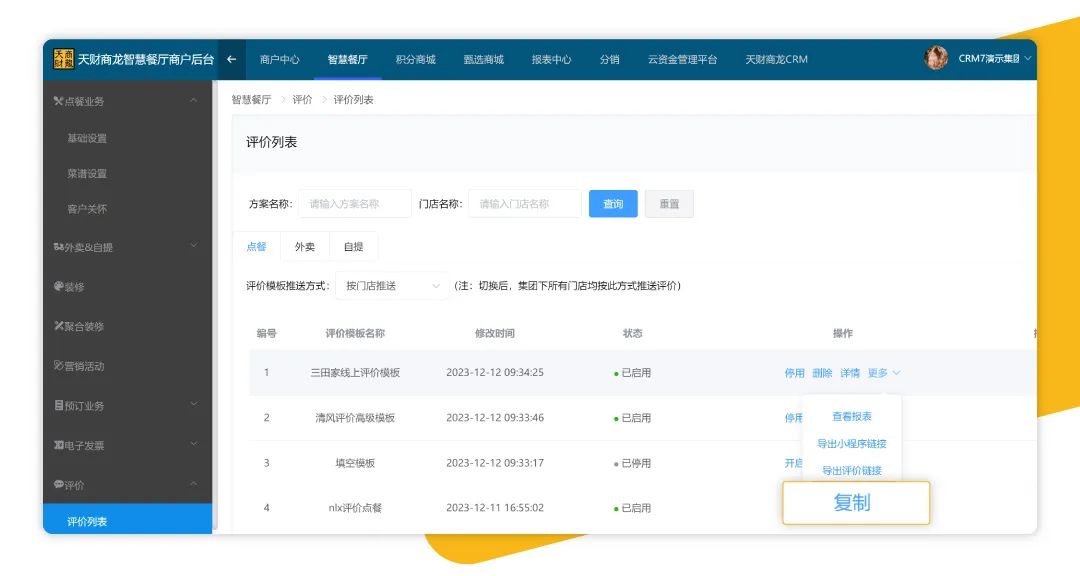Open 甄选商城 top menu
This screenshot has width=1080, height=576.
tap(484, 59)
